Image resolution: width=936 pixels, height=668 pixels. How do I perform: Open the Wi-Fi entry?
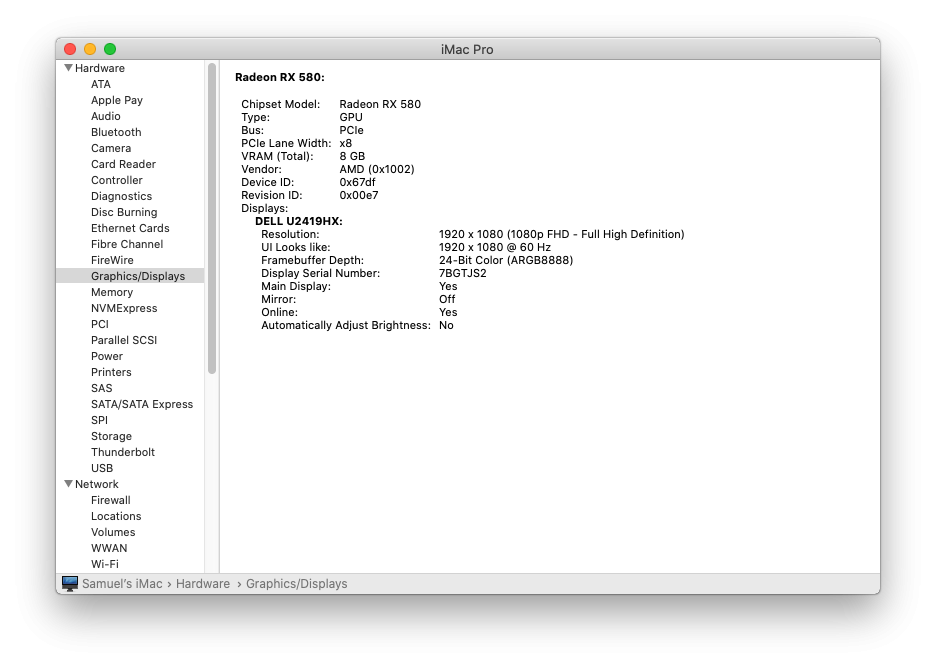(105, 564)
